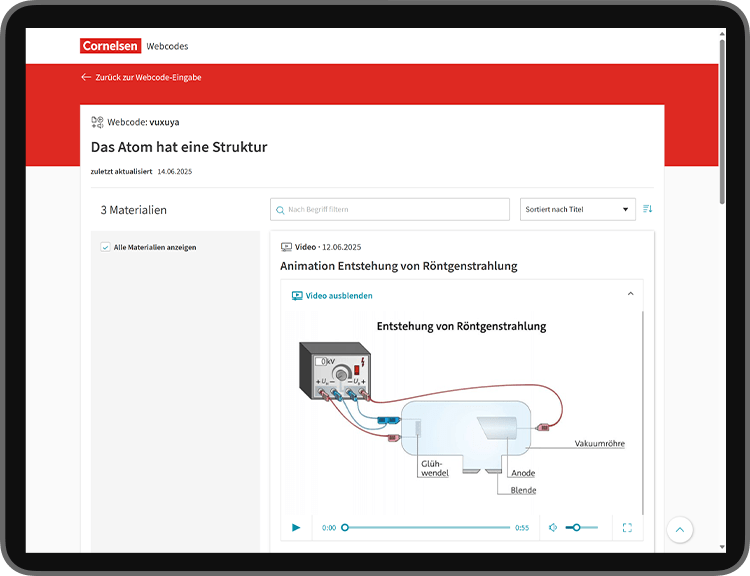Click the scroll-to-top round button
Viewport: 750px width, 576px height.
pos(680,530)
